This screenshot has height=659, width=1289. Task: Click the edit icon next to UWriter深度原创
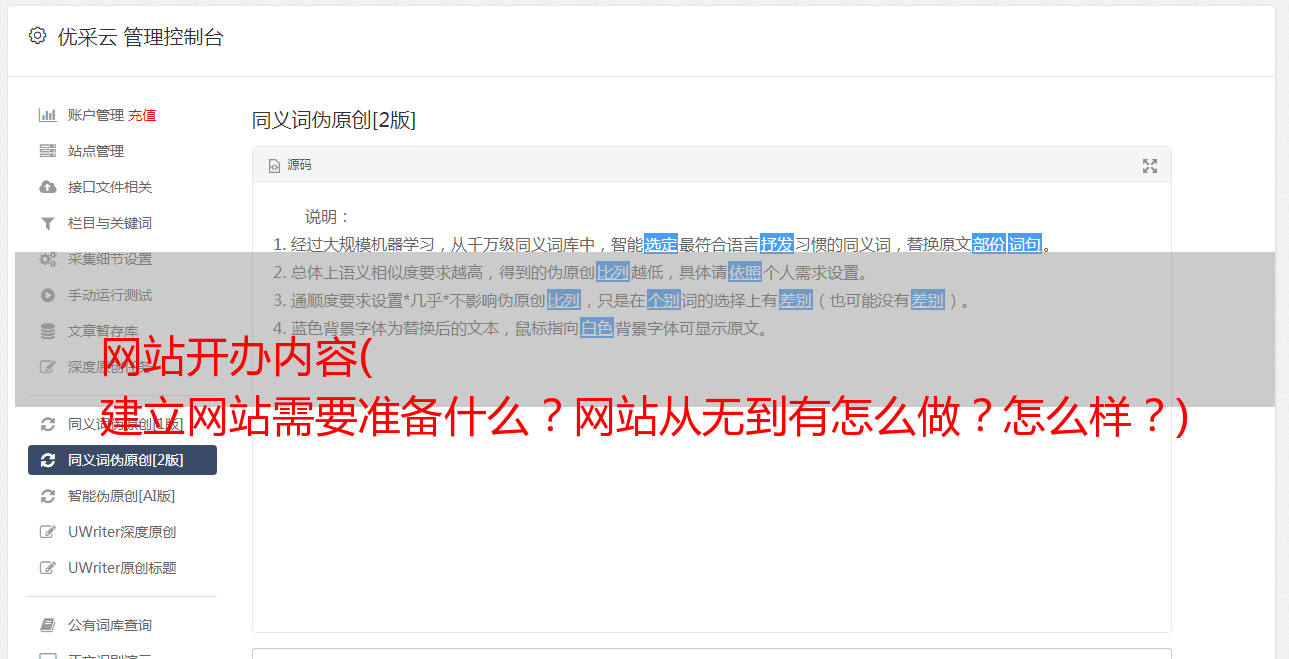[x=47, y=532]
